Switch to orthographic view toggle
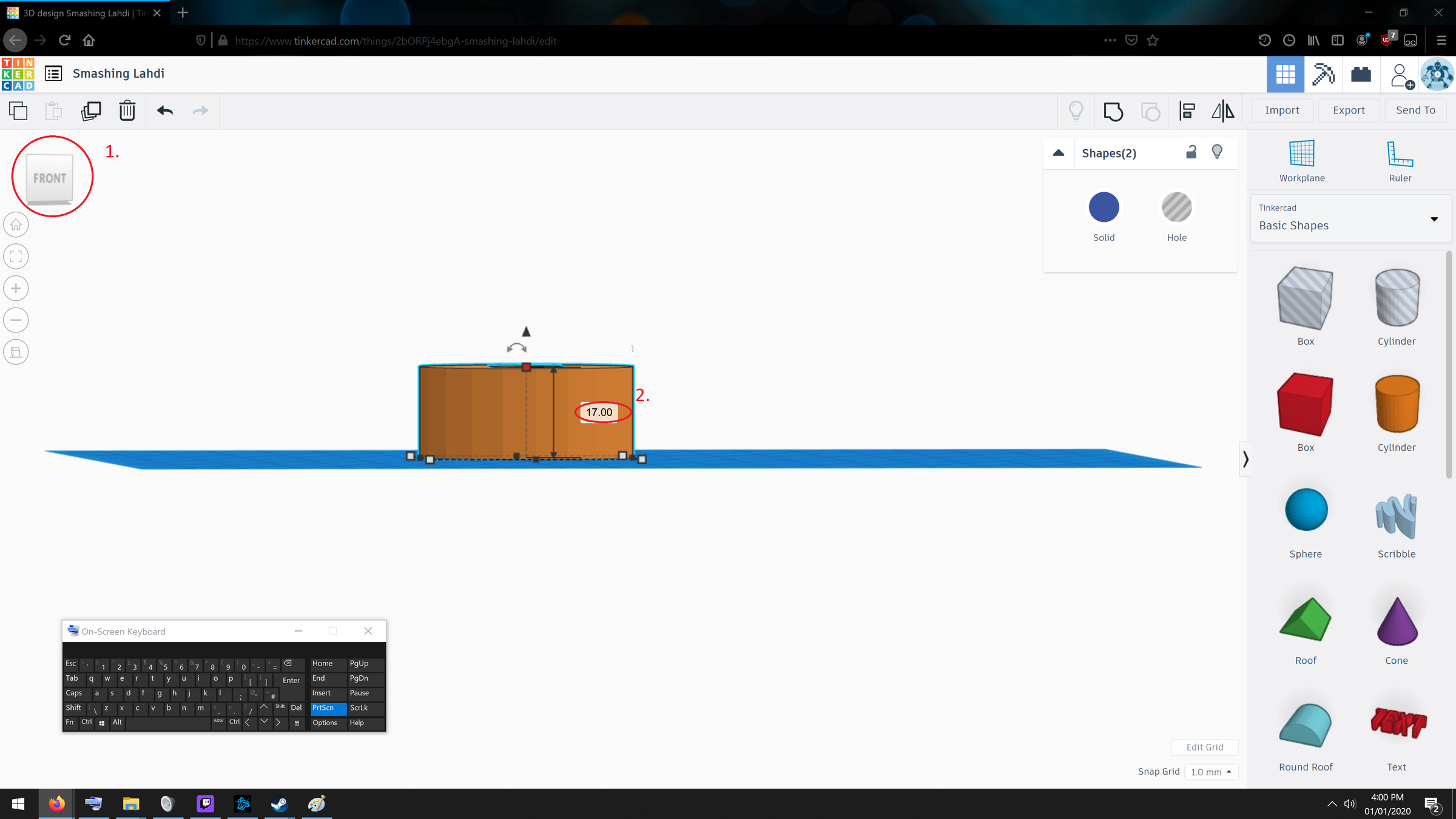Viewport: 1456px width, 819px height. [16, 352]
